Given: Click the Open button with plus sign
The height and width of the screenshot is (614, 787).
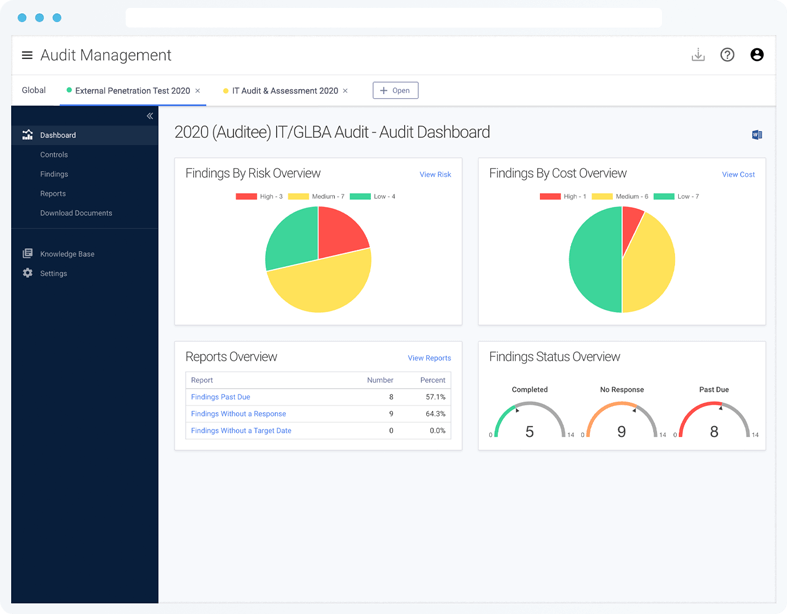Looking at the screenshot, I should click(395, 90).
